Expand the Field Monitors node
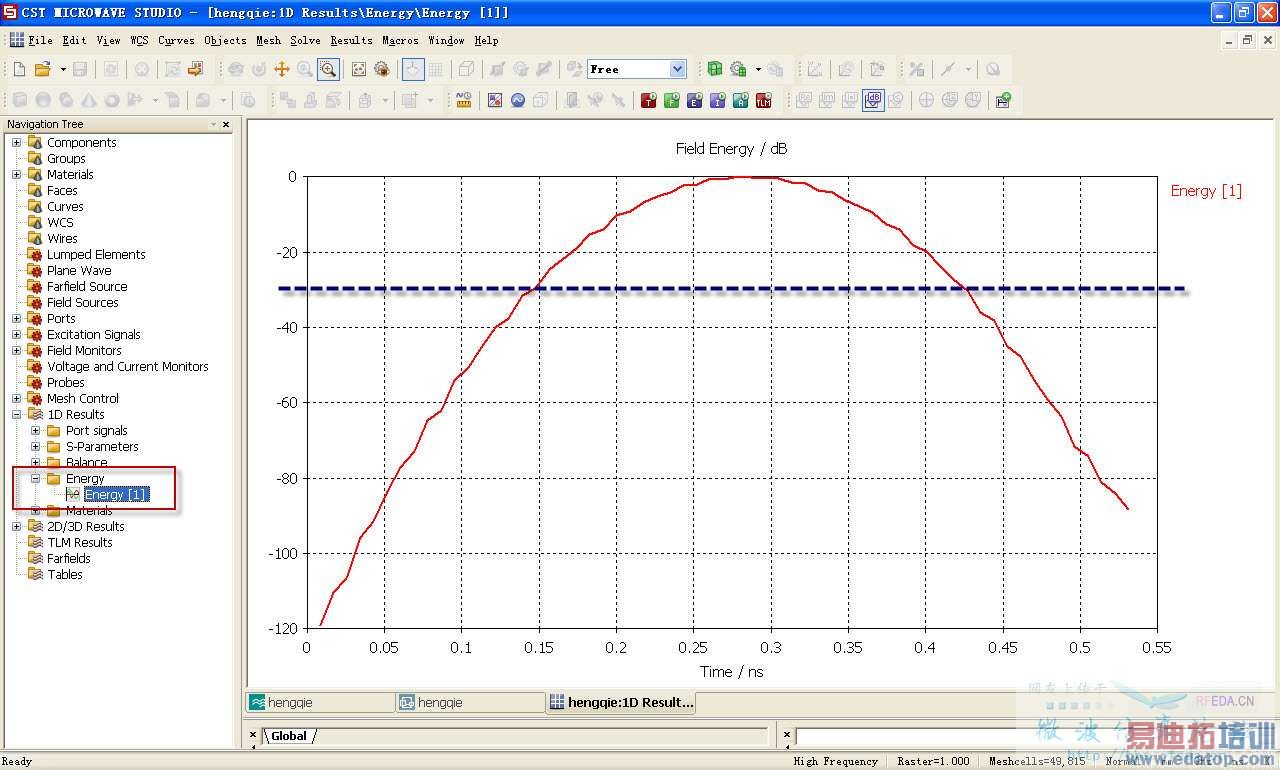Image resolution: width=1280 pixels, height=770 pixels. pos(16,350)
